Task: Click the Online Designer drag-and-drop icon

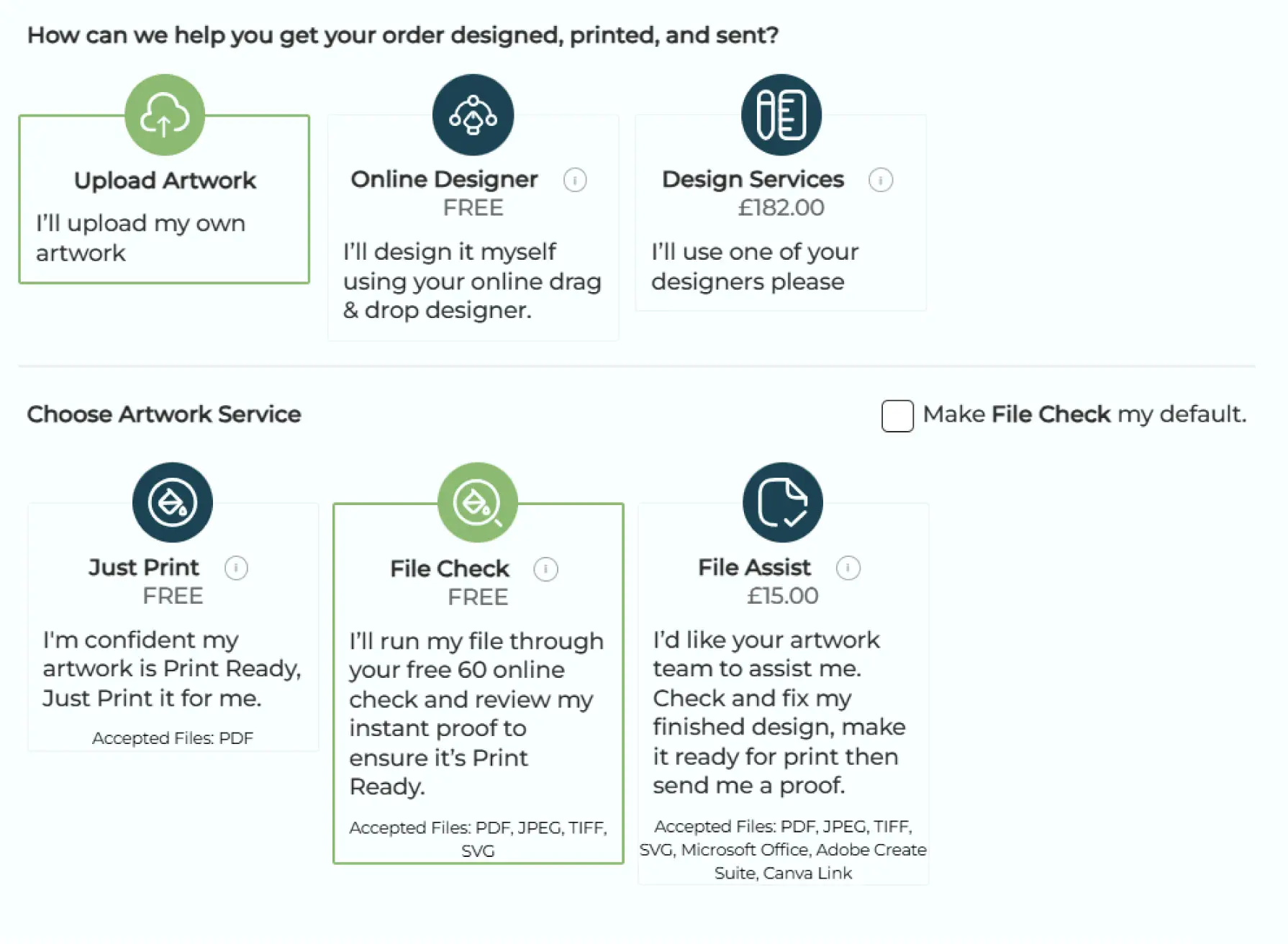Action: pyautogui.click(x=472, y=115)
